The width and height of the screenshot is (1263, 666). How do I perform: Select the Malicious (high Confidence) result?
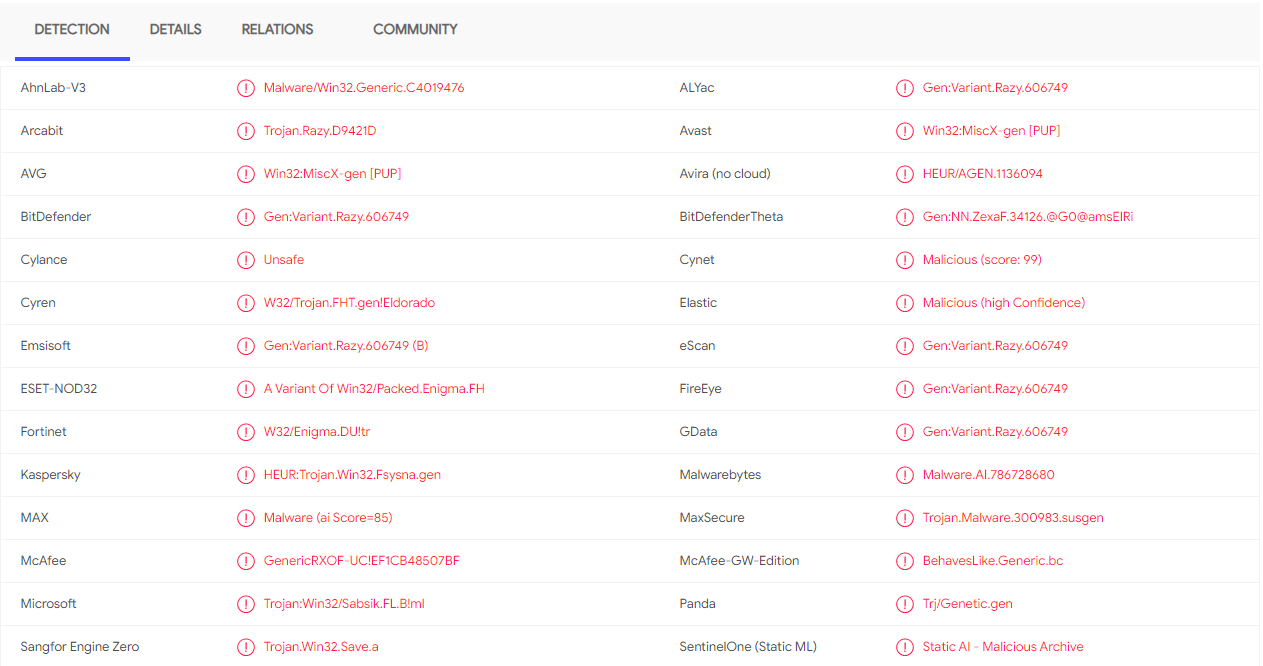(x=1004, y=303)
